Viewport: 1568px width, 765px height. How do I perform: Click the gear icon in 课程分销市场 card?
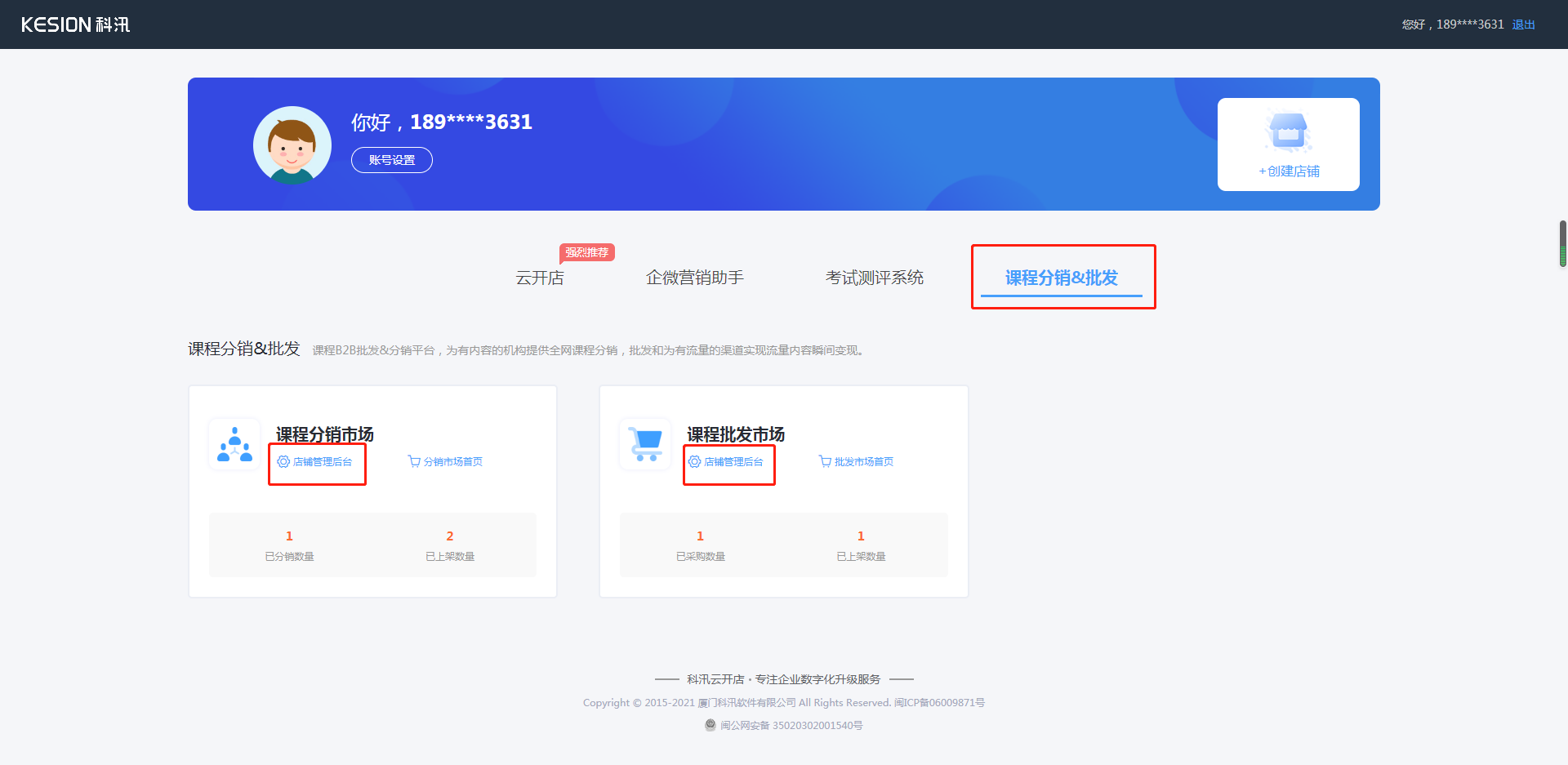pyautogui.click(x=283, y=461)
